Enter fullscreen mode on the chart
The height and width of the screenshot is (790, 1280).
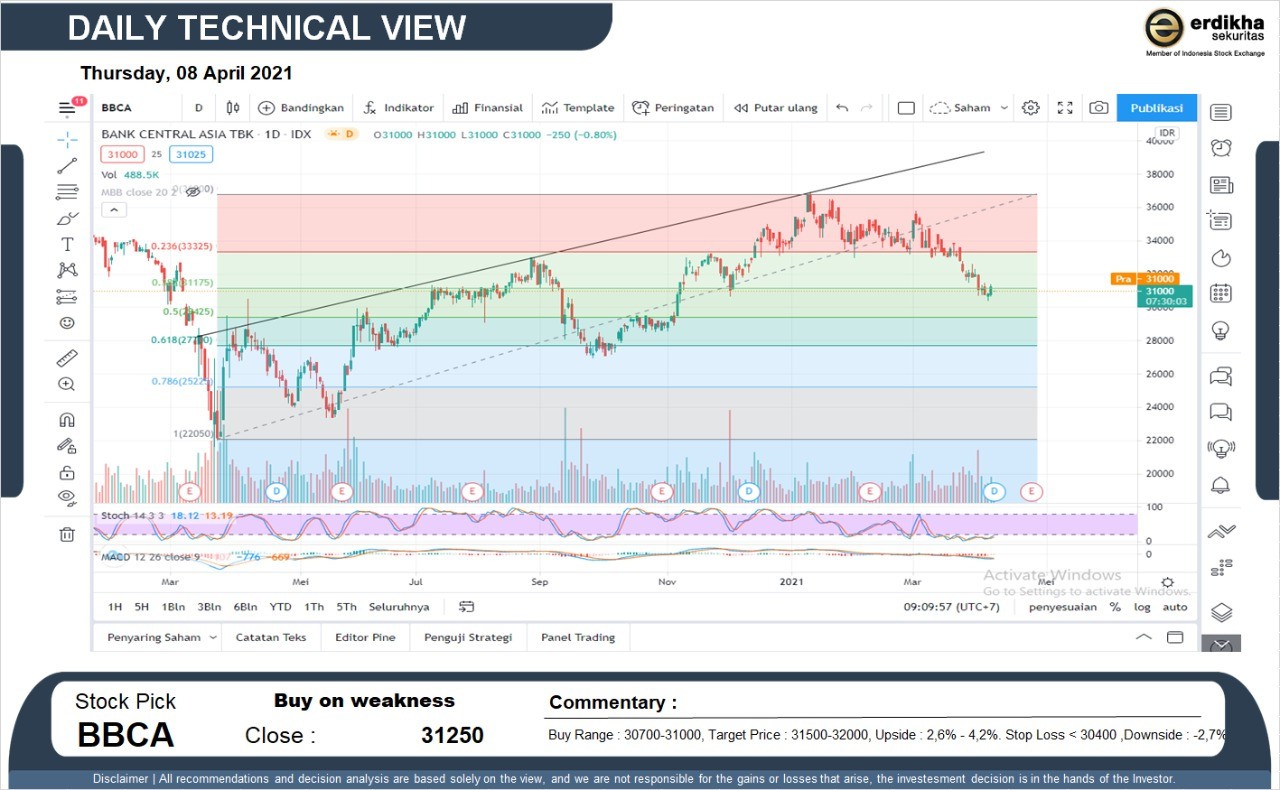[1065, 108]
